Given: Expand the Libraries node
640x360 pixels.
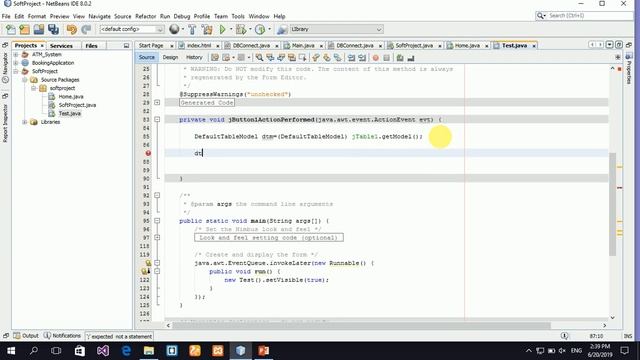Looking at the screenshot, I should pyautogui.click(x=25, y=122).
